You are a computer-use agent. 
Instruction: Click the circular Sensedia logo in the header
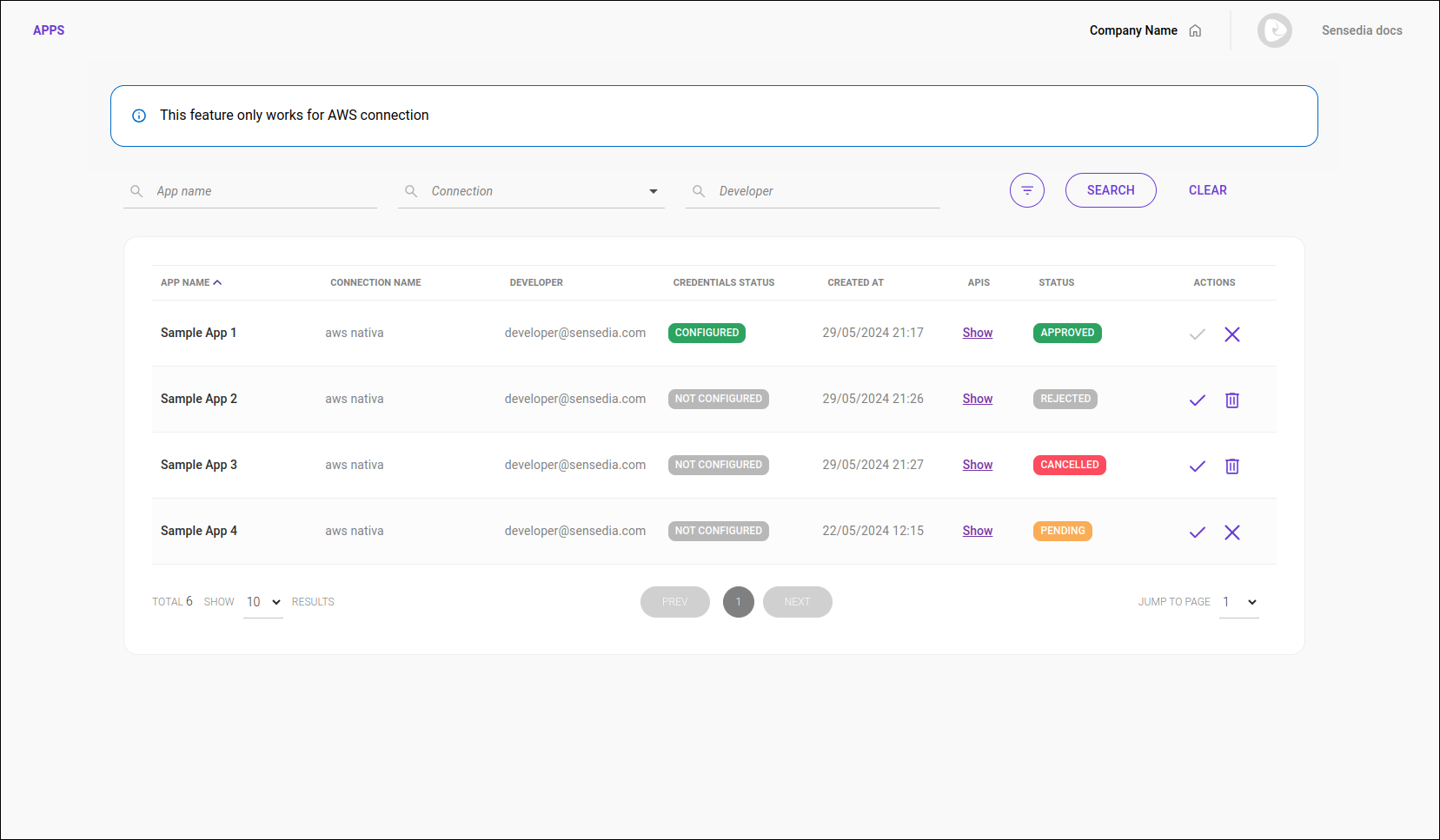point(1274,30)
